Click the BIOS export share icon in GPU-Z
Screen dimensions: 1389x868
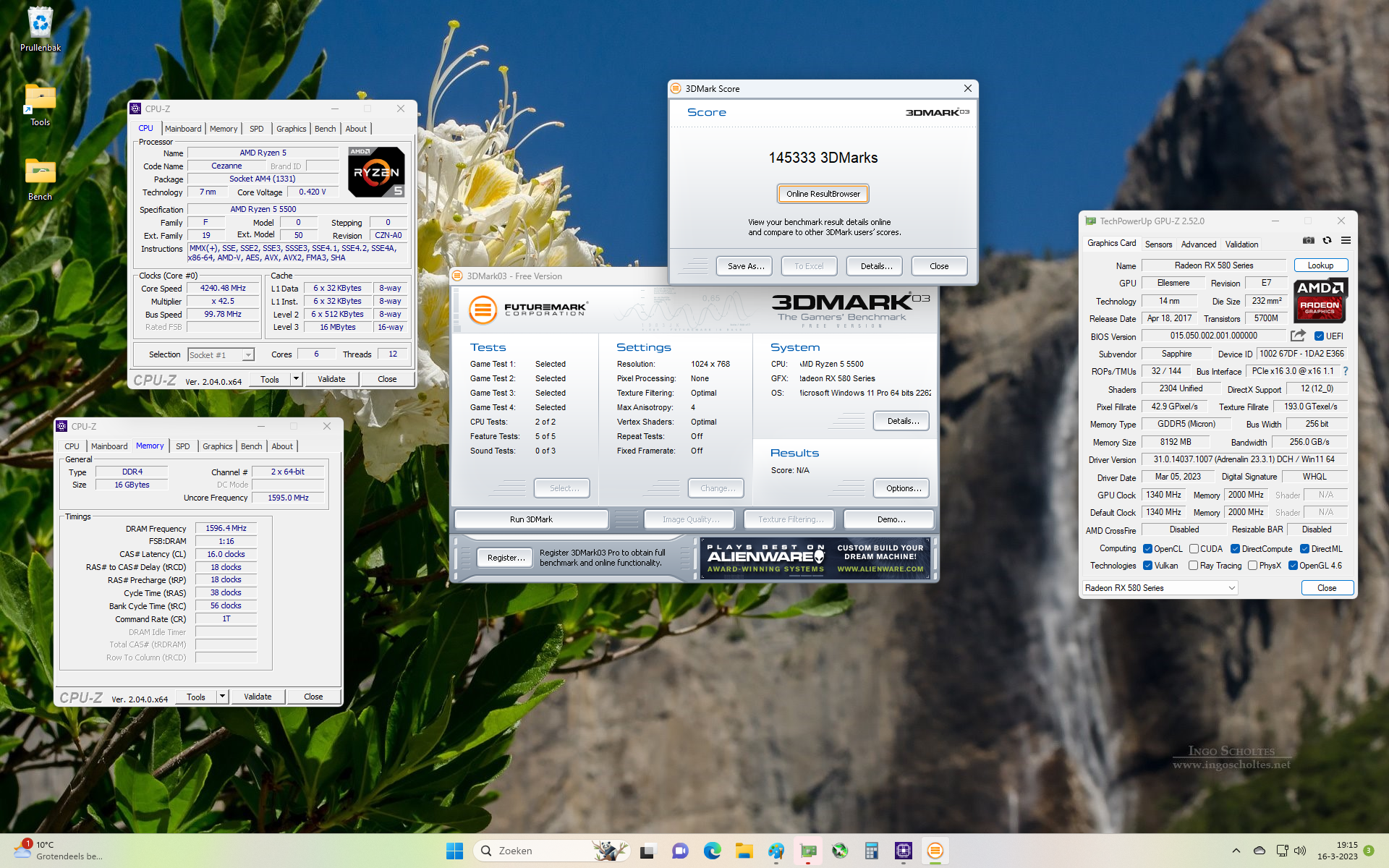point(1298,336)
